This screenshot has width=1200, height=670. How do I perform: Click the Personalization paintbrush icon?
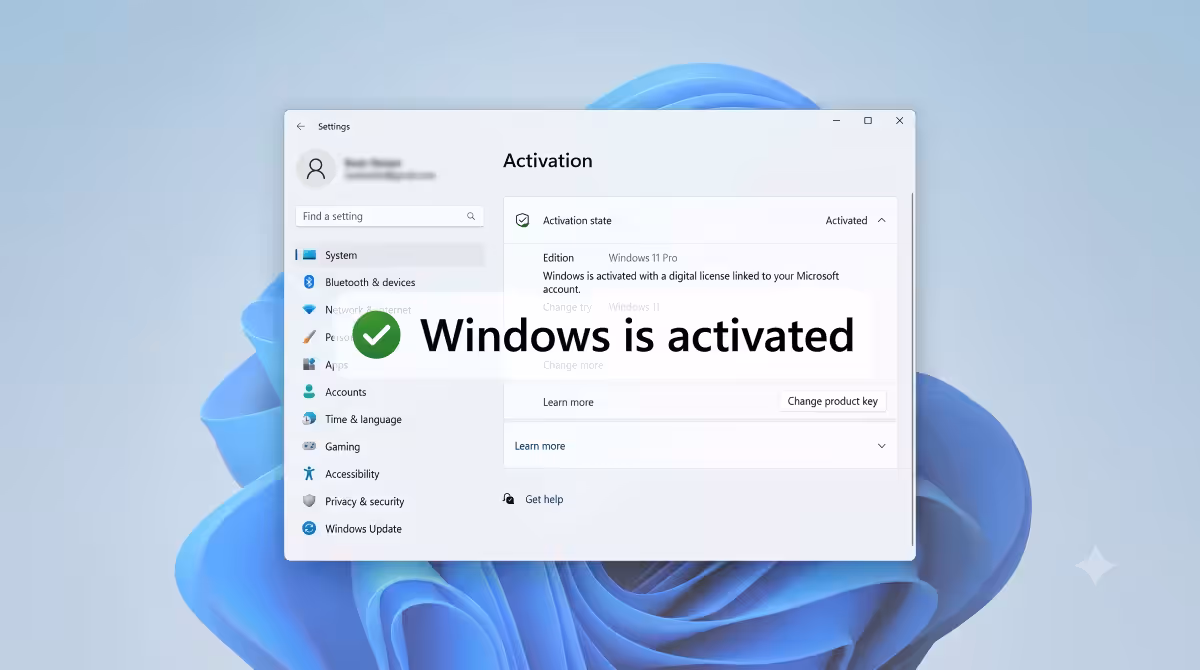click(309, 337)
